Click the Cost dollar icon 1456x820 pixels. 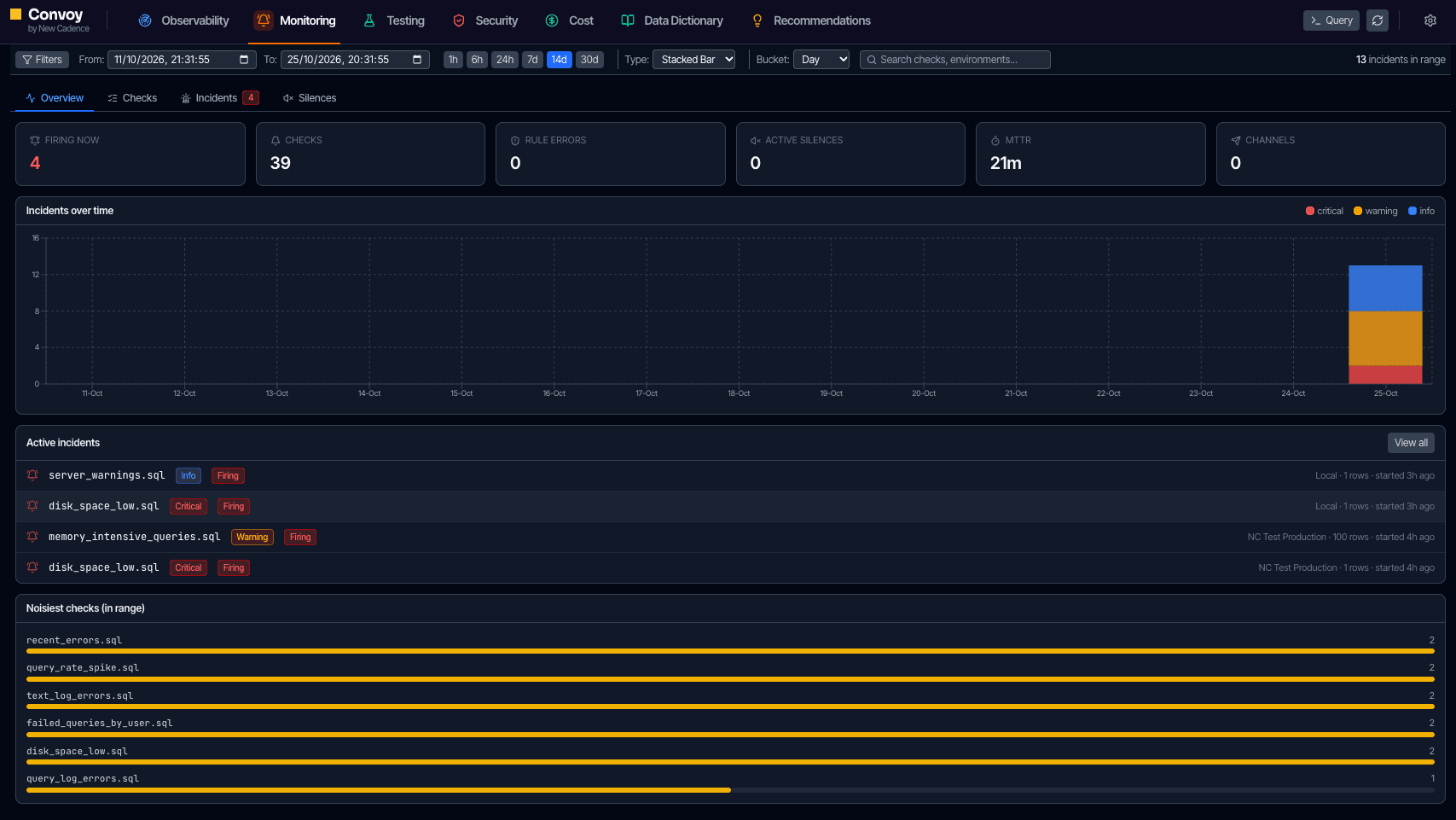click(x=552, y=20)
